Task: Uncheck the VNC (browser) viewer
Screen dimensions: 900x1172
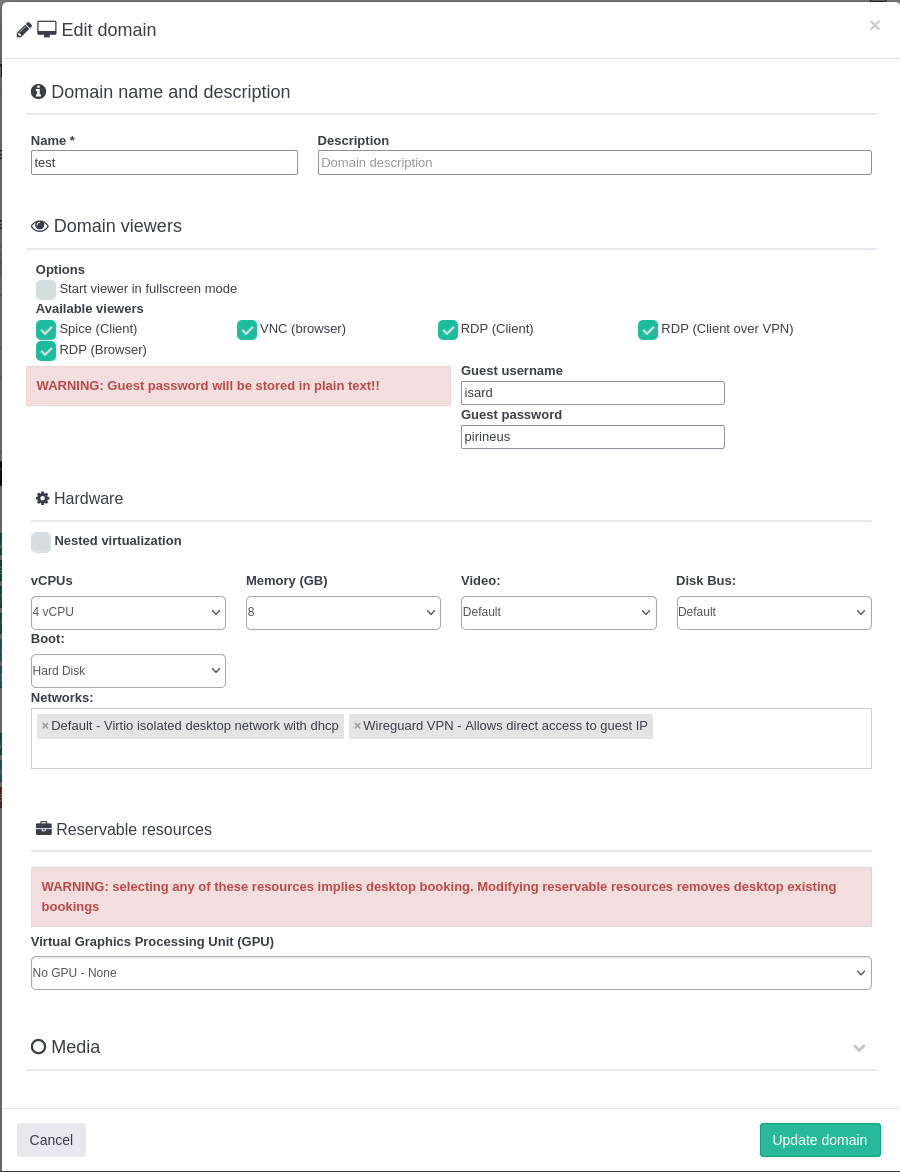Action: [x=247, y=330]
